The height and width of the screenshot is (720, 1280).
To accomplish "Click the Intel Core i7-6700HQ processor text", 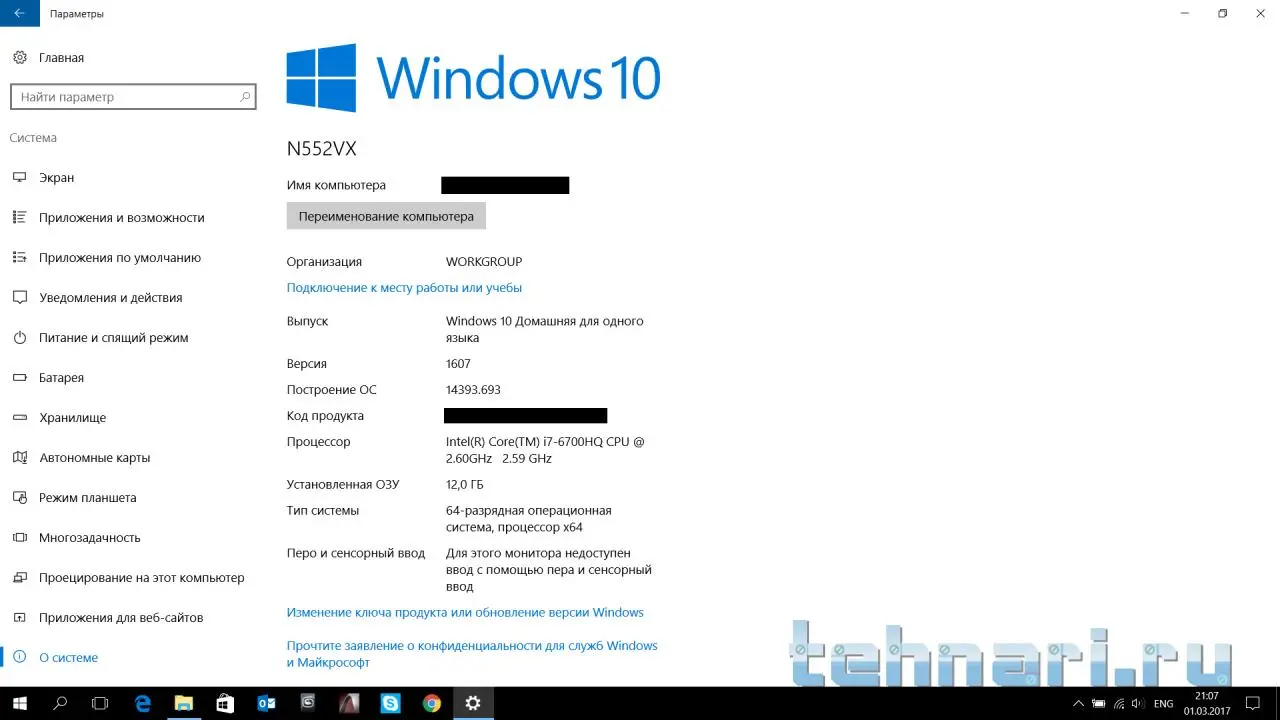I will [545, 450].
